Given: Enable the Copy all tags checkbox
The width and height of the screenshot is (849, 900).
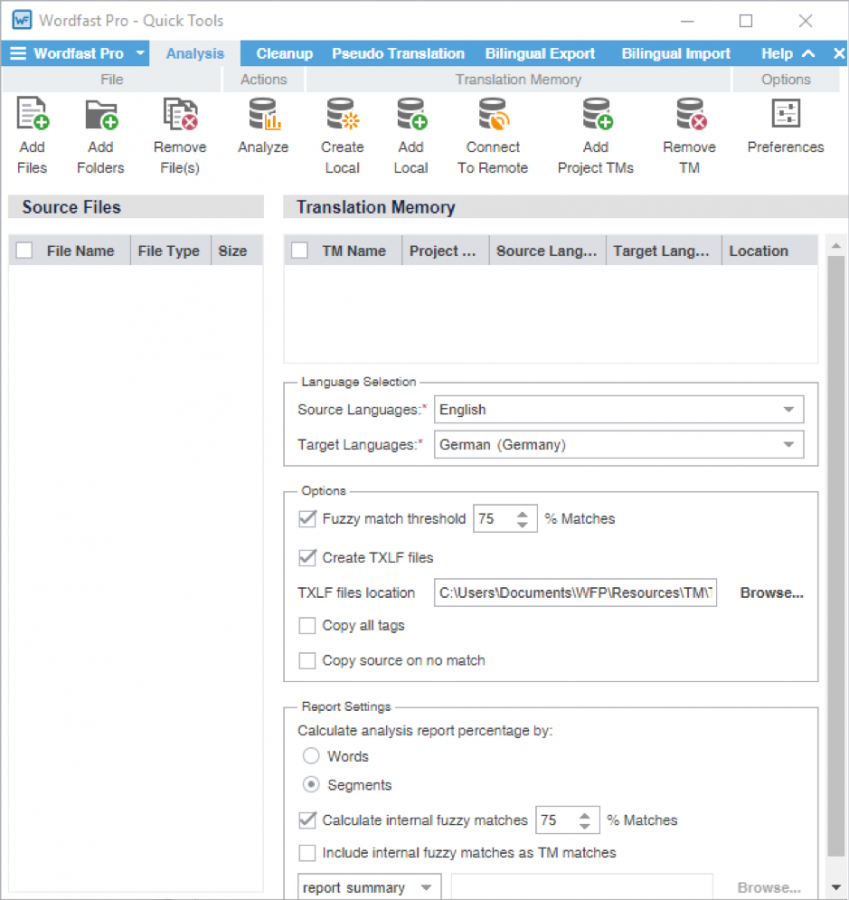Looking at the screenshot, I should pyautogui.click(x=308, y=626).
